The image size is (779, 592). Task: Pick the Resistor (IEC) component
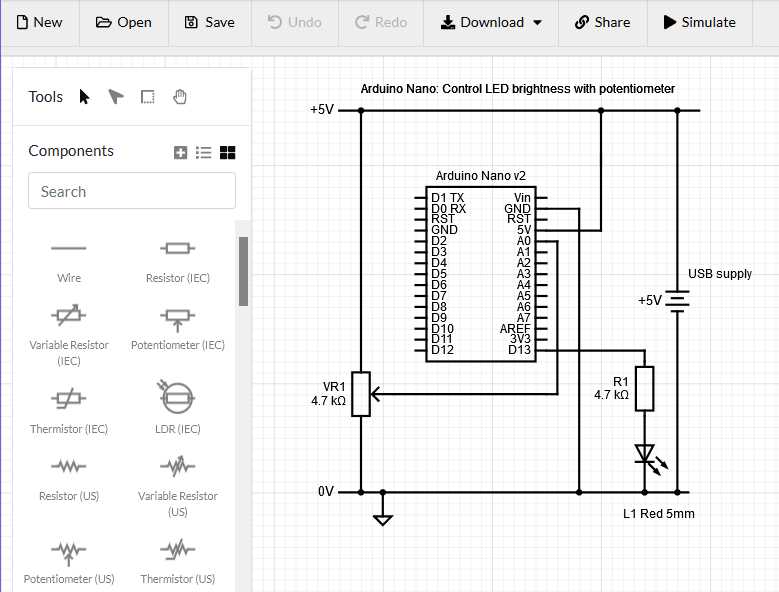pyautogui.click(x=178, y=261)
